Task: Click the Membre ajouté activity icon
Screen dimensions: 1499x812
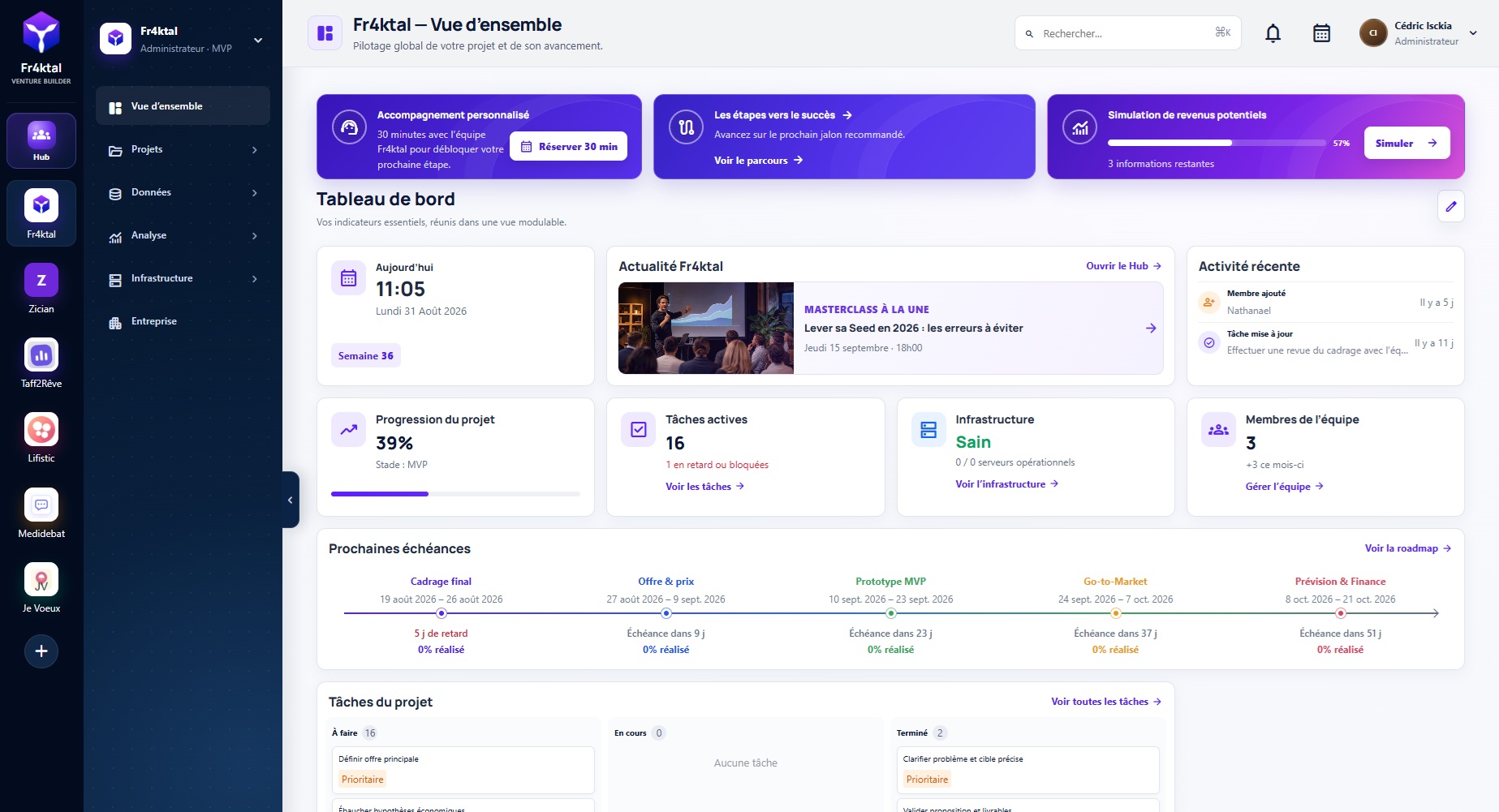Action: click(x=1209, y=302)
